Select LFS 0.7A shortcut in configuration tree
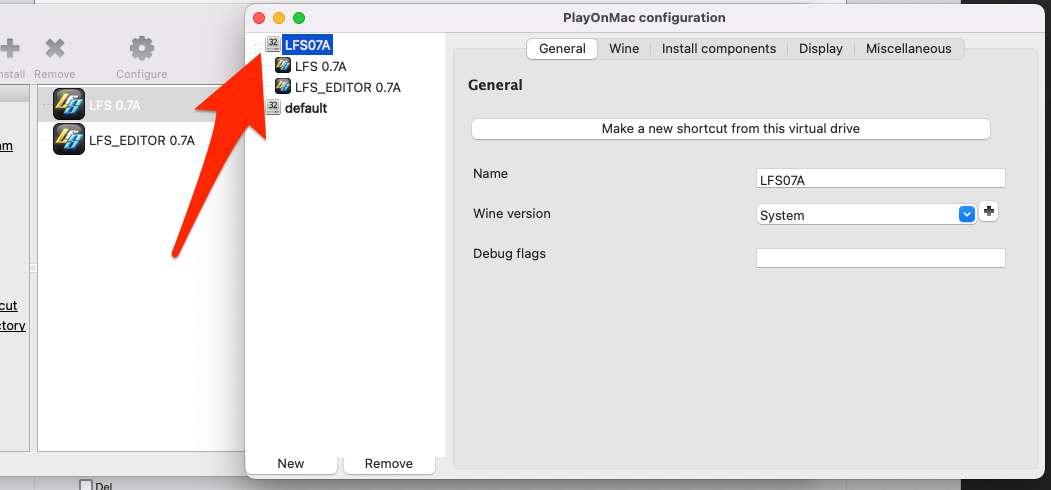Screen dimensions: 1051x490 (x=320, y=66)
